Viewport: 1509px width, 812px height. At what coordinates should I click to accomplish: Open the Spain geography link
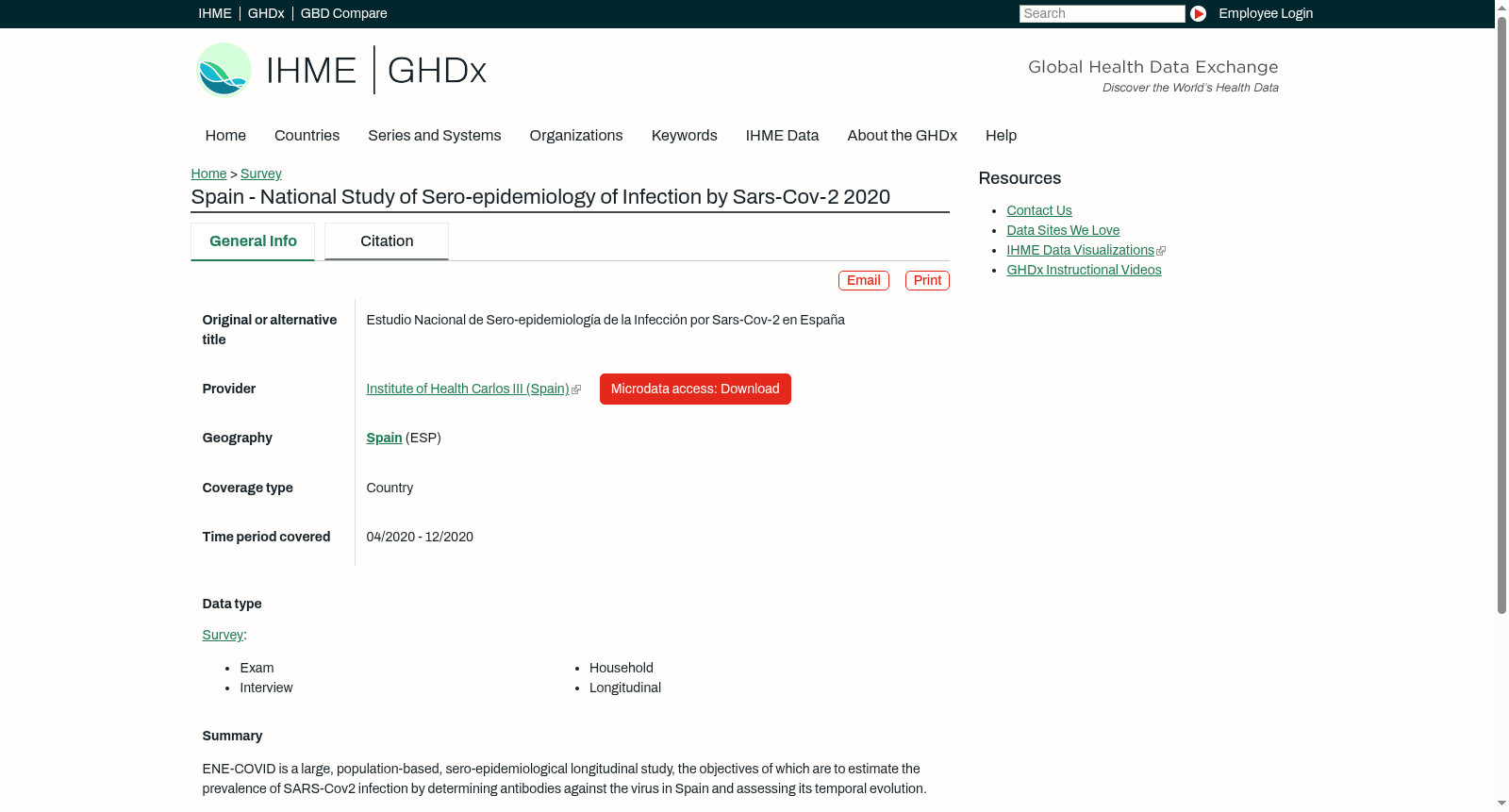384,438
